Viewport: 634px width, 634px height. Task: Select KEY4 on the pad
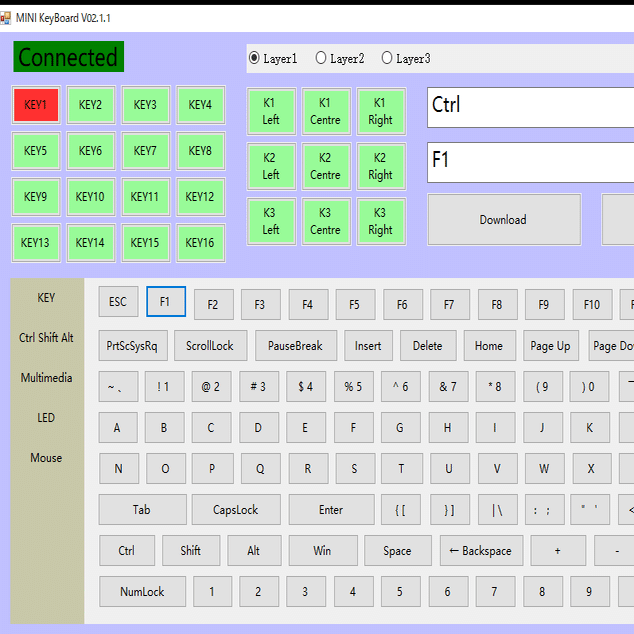[x=201, y=105]
